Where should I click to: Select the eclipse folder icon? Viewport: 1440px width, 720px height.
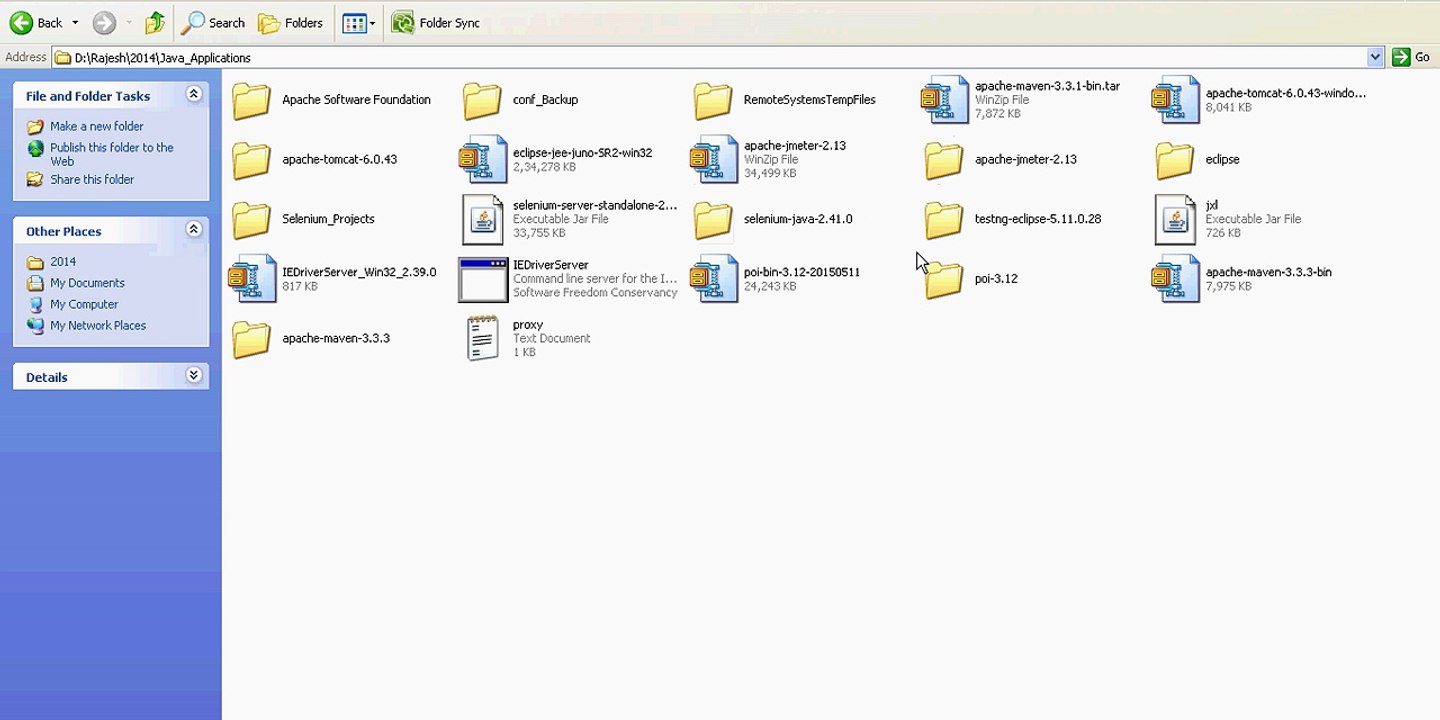[1175, 160]
